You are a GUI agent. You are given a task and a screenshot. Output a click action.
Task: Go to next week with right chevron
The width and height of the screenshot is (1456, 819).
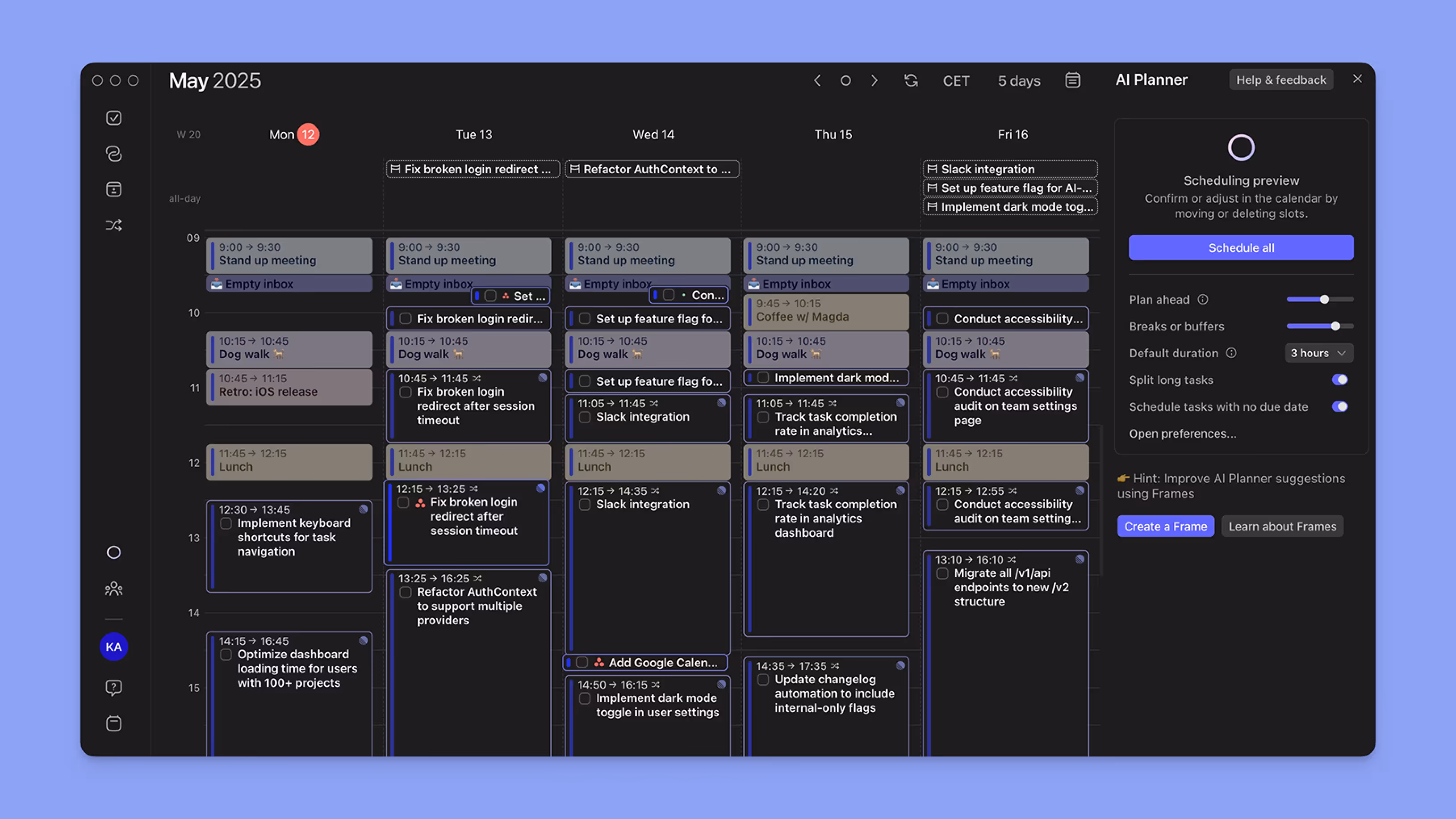pyautogui.click(x=874, y=81)
